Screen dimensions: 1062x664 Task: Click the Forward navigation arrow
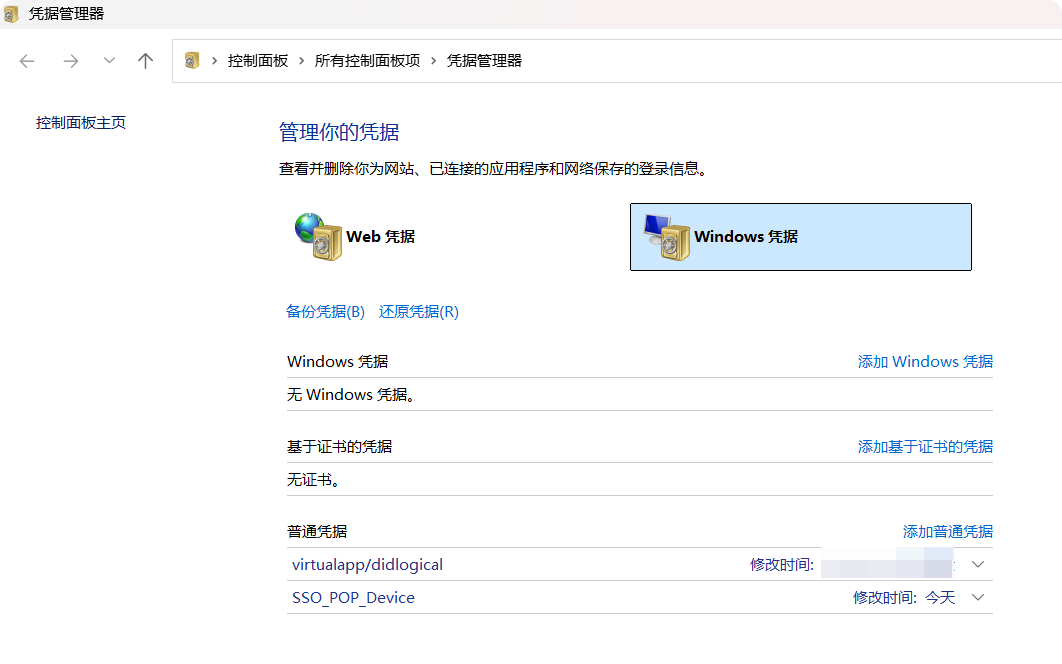tap(70, 61)
